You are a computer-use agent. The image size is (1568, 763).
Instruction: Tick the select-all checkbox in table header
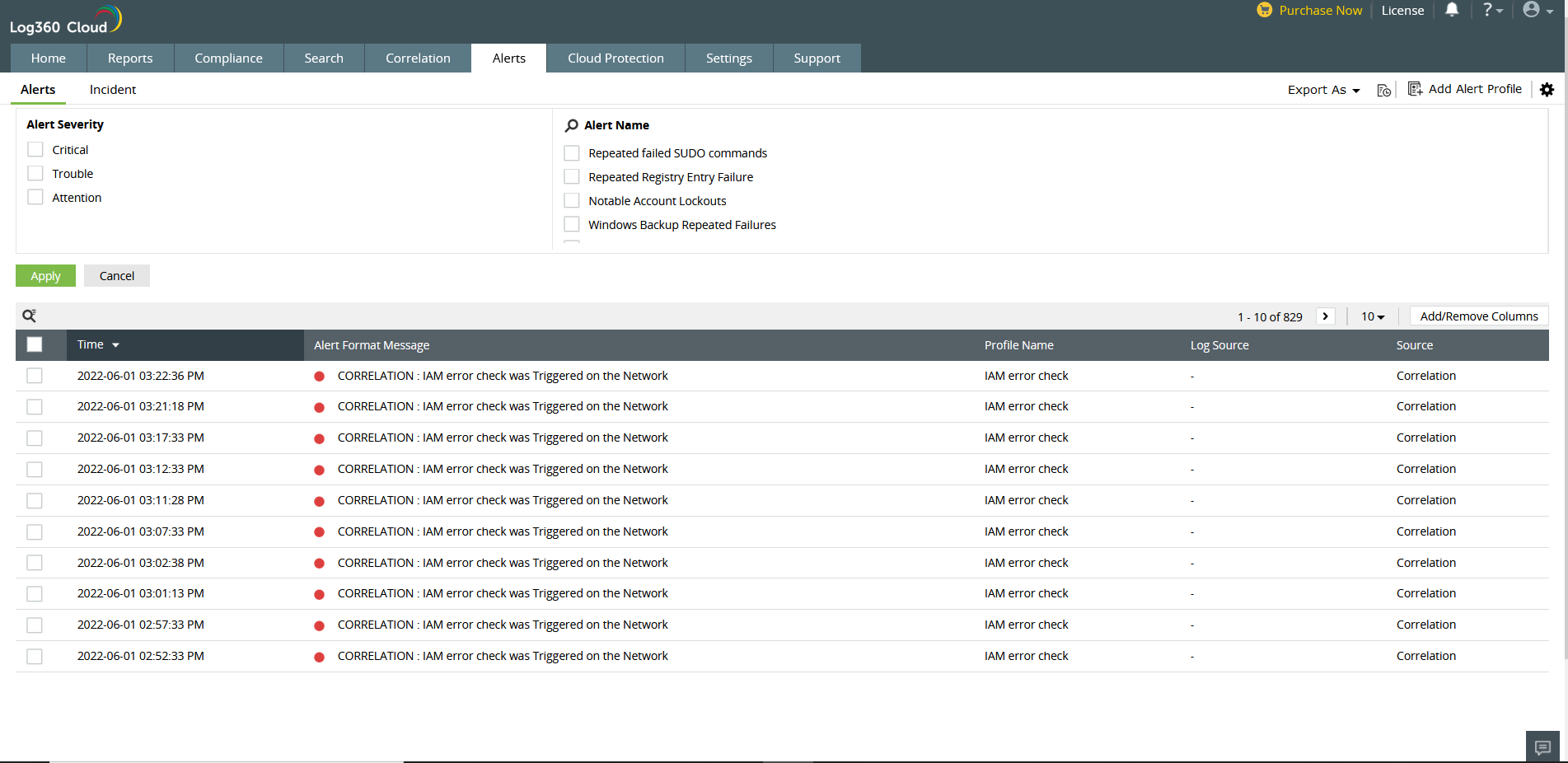point(35,344)
